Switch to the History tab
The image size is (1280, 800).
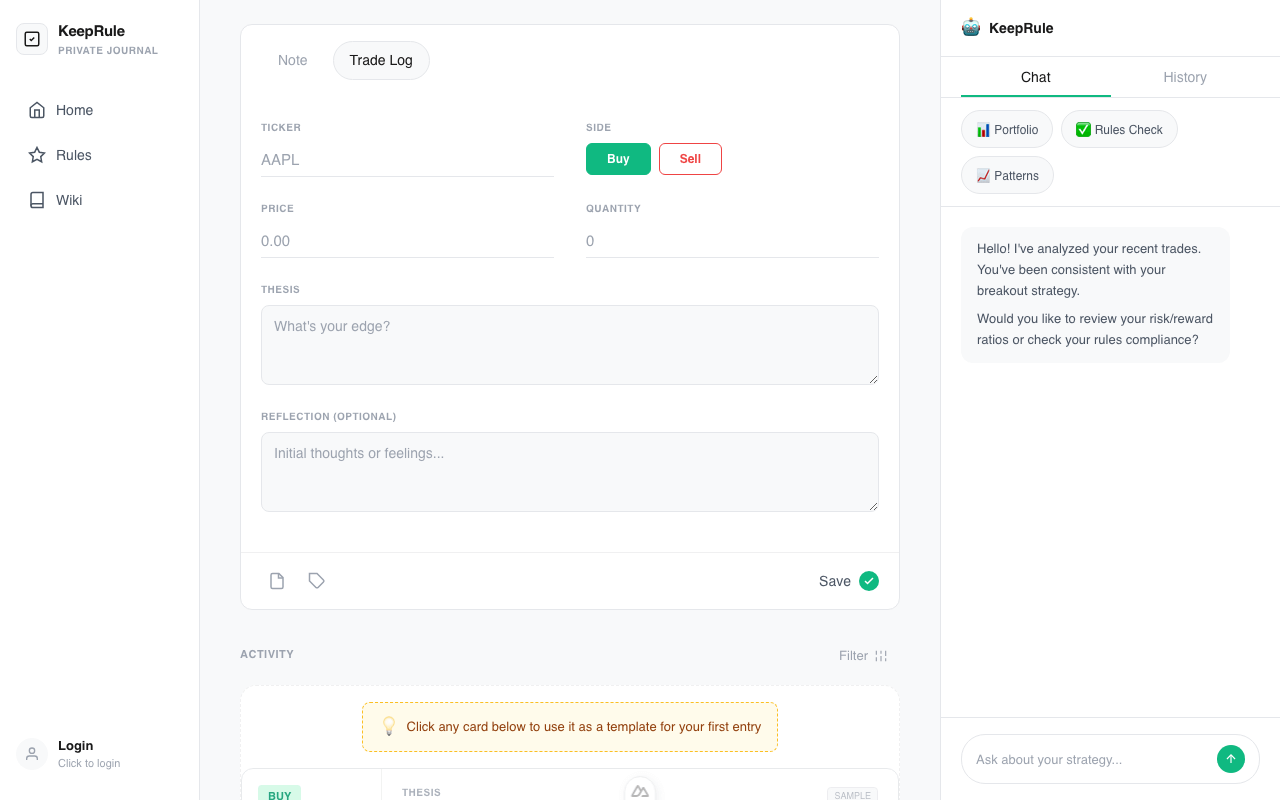(x=1184, y=77)
